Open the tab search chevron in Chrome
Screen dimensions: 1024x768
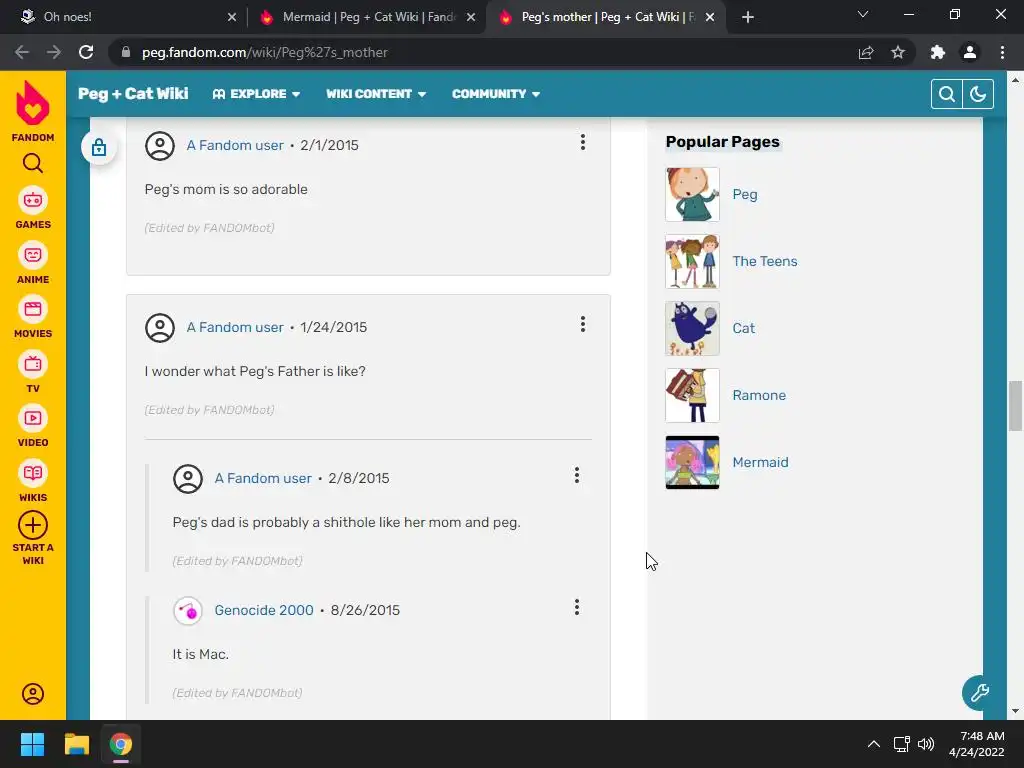[x=863, y=15]
